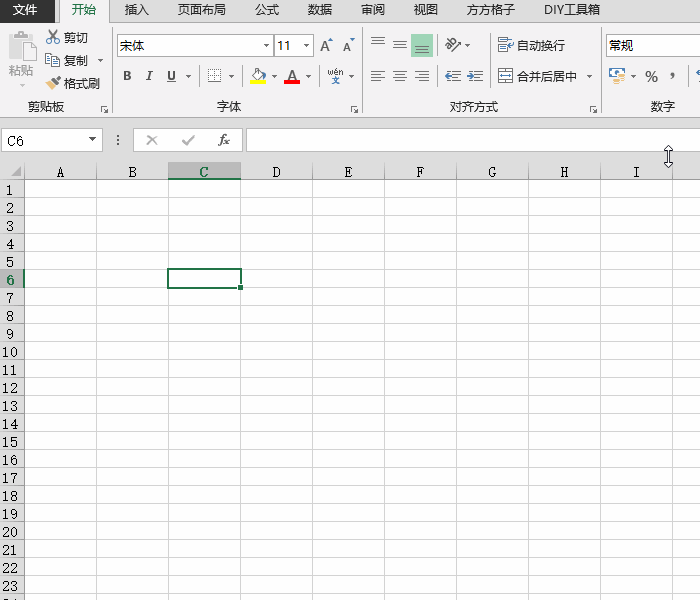Toggle underline formatting
The image size is (700, 600).
171,76
